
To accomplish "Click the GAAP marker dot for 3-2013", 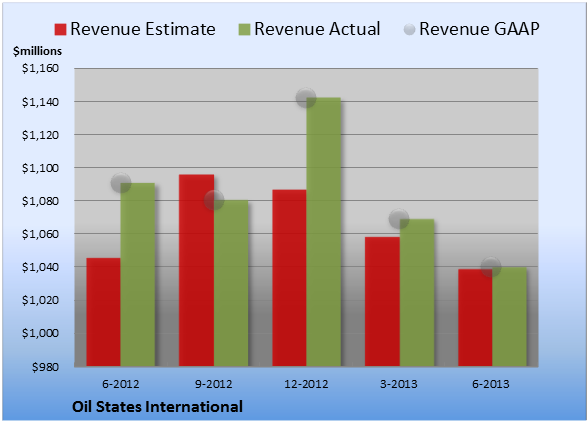I will pos(399,219).
